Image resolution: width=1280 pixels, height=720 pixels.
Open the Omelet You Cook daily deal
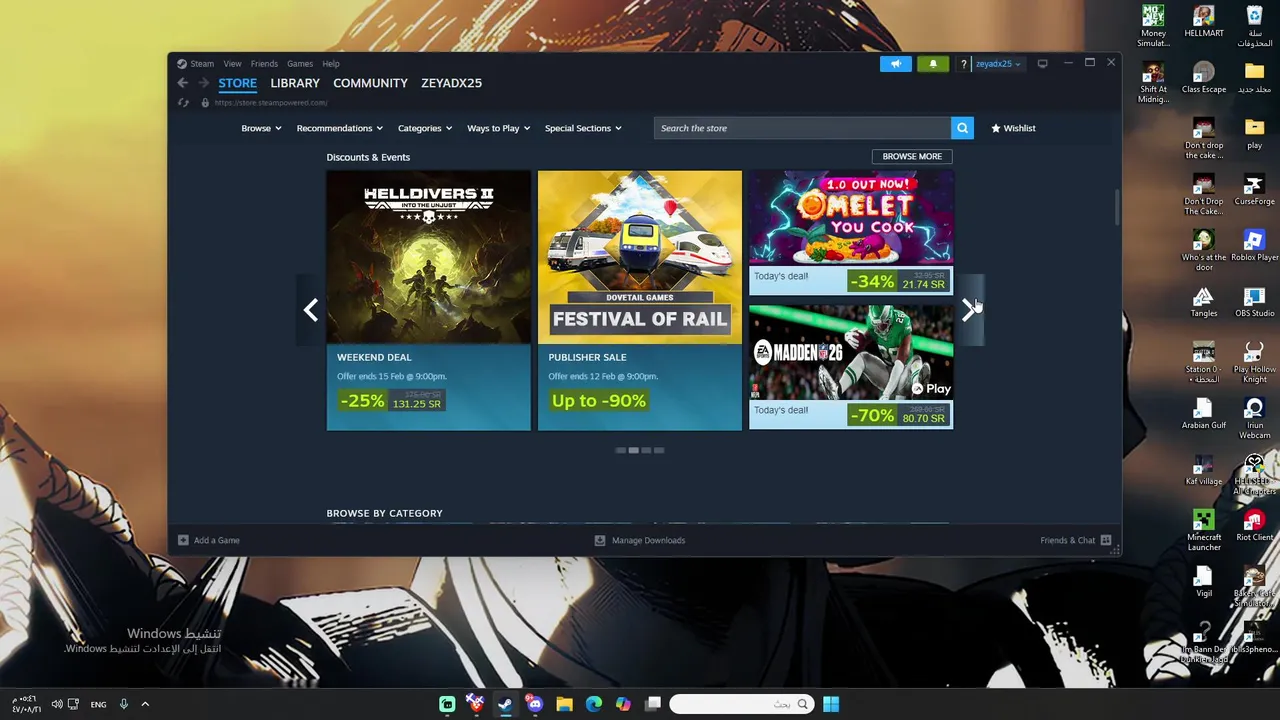(851, 233)
